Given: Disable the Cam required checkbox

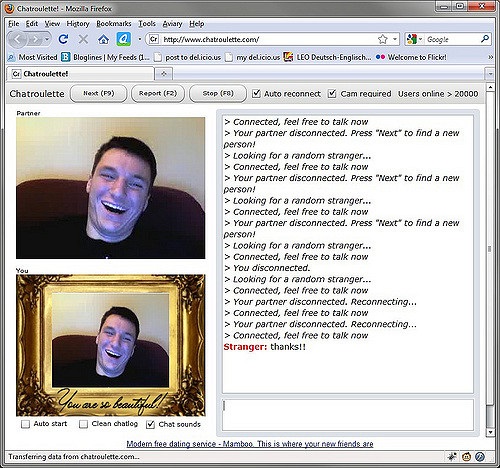Looking at the screenshot, I should coord(332,94).
